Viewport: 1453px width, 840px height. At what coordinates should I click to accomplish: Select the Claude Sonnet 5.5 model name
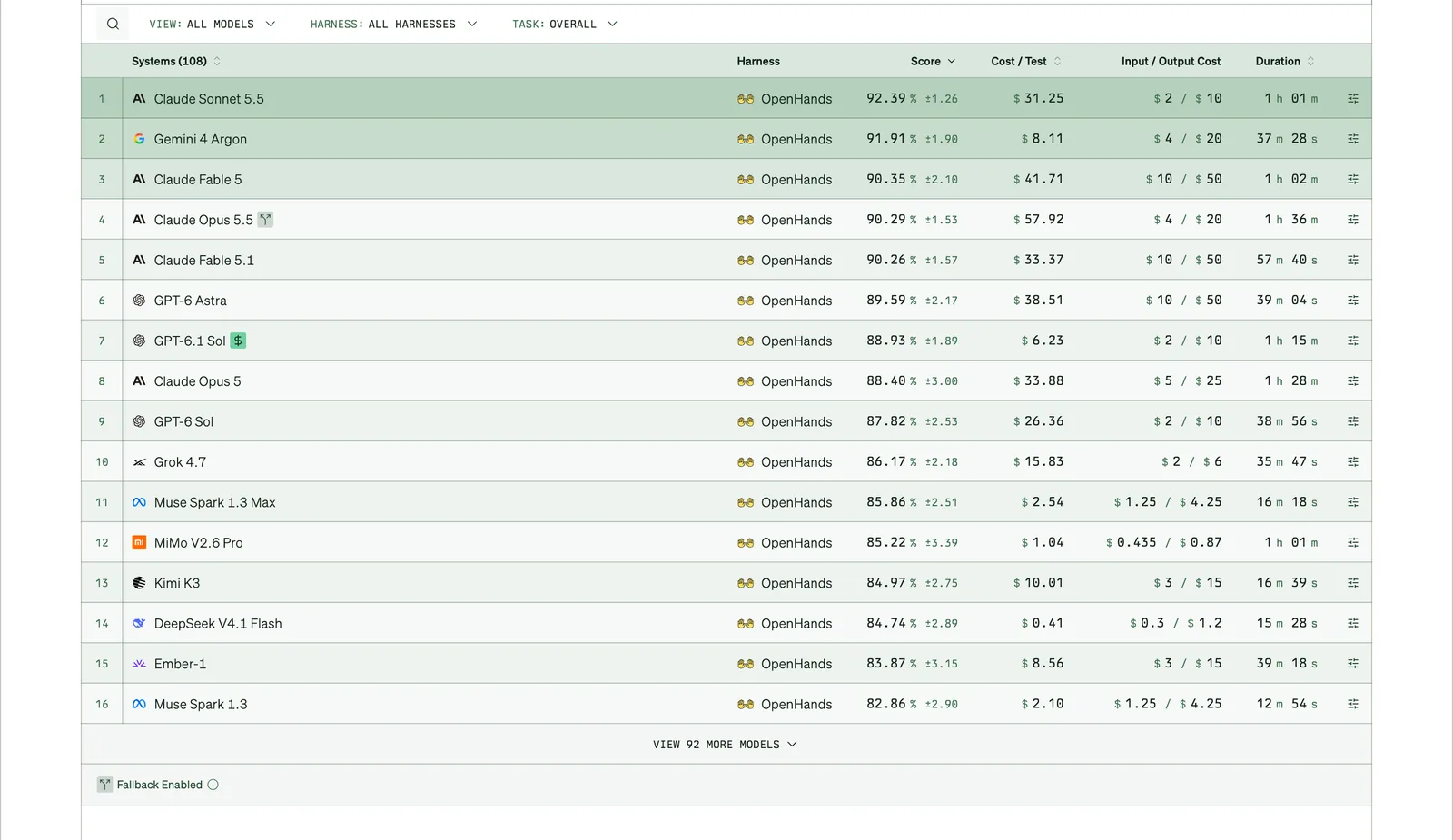[209, 99]
